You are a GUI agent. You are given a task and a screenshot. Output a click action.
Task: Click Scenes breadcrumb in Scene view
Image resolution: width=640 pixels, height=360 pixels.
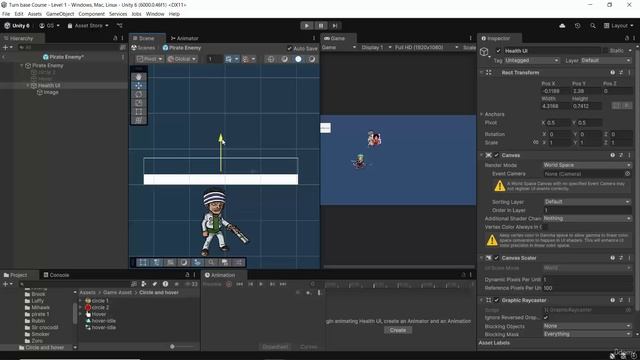(143, 48)
